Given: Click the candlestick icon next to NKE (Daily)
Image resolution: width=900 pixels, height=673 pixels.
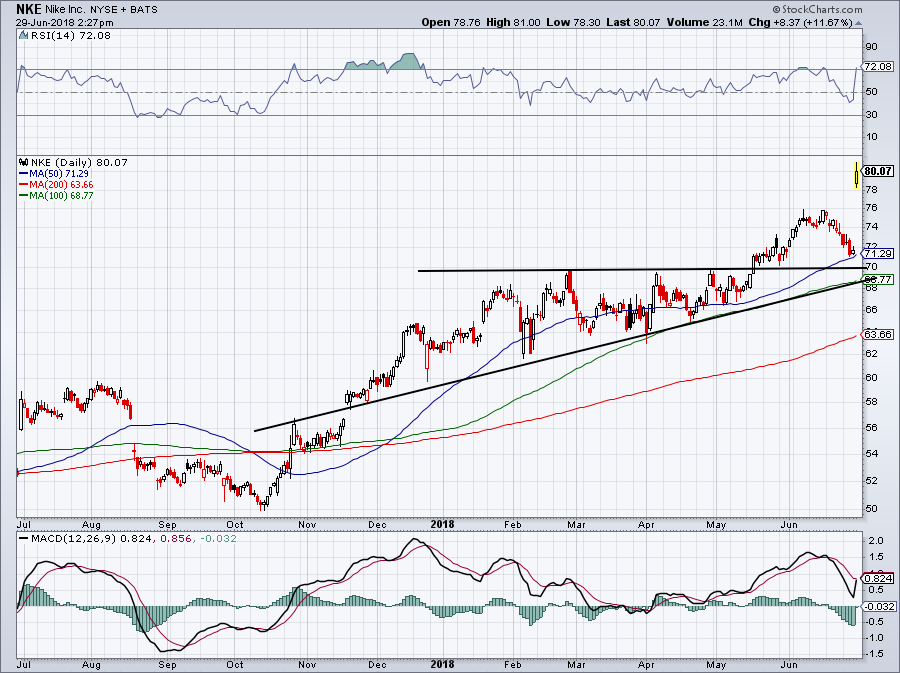Looking at the screenshot, I should click(24, 162).
